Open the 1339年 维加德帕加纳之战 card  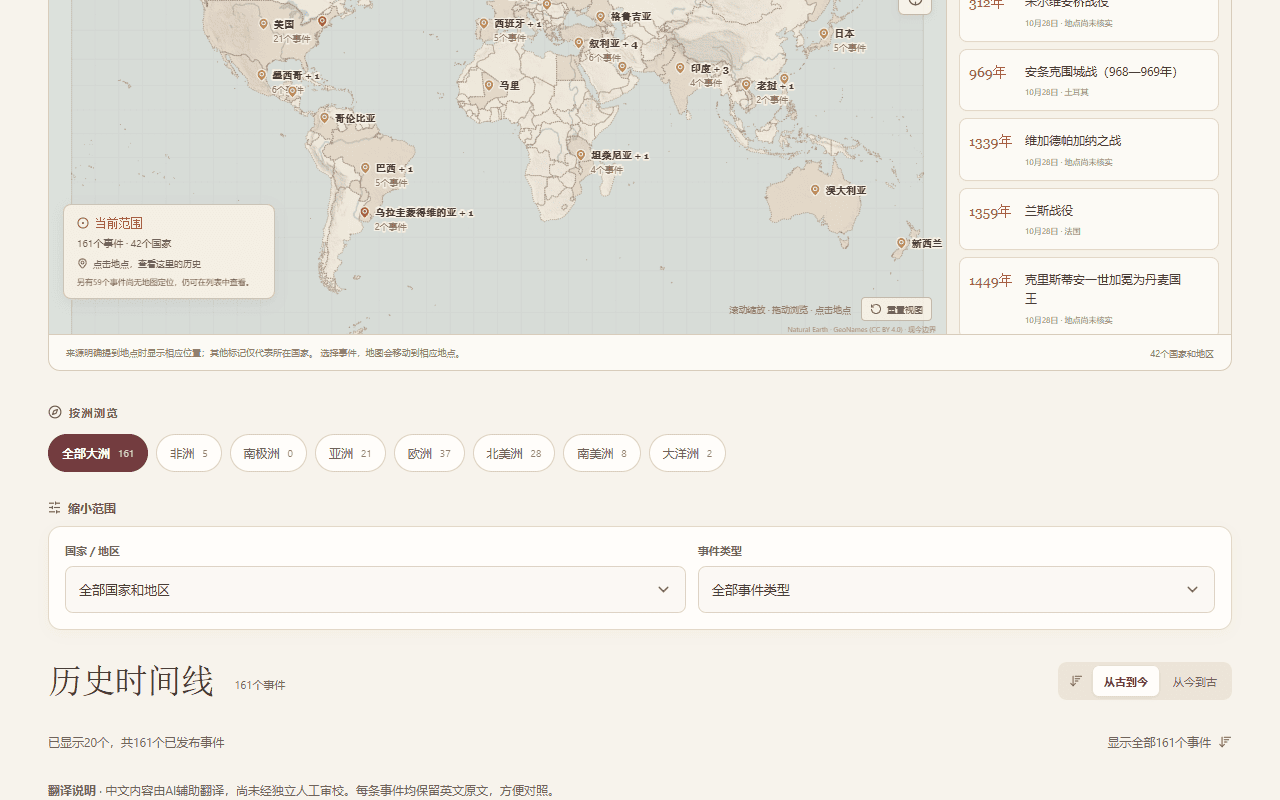[1089, 150]
